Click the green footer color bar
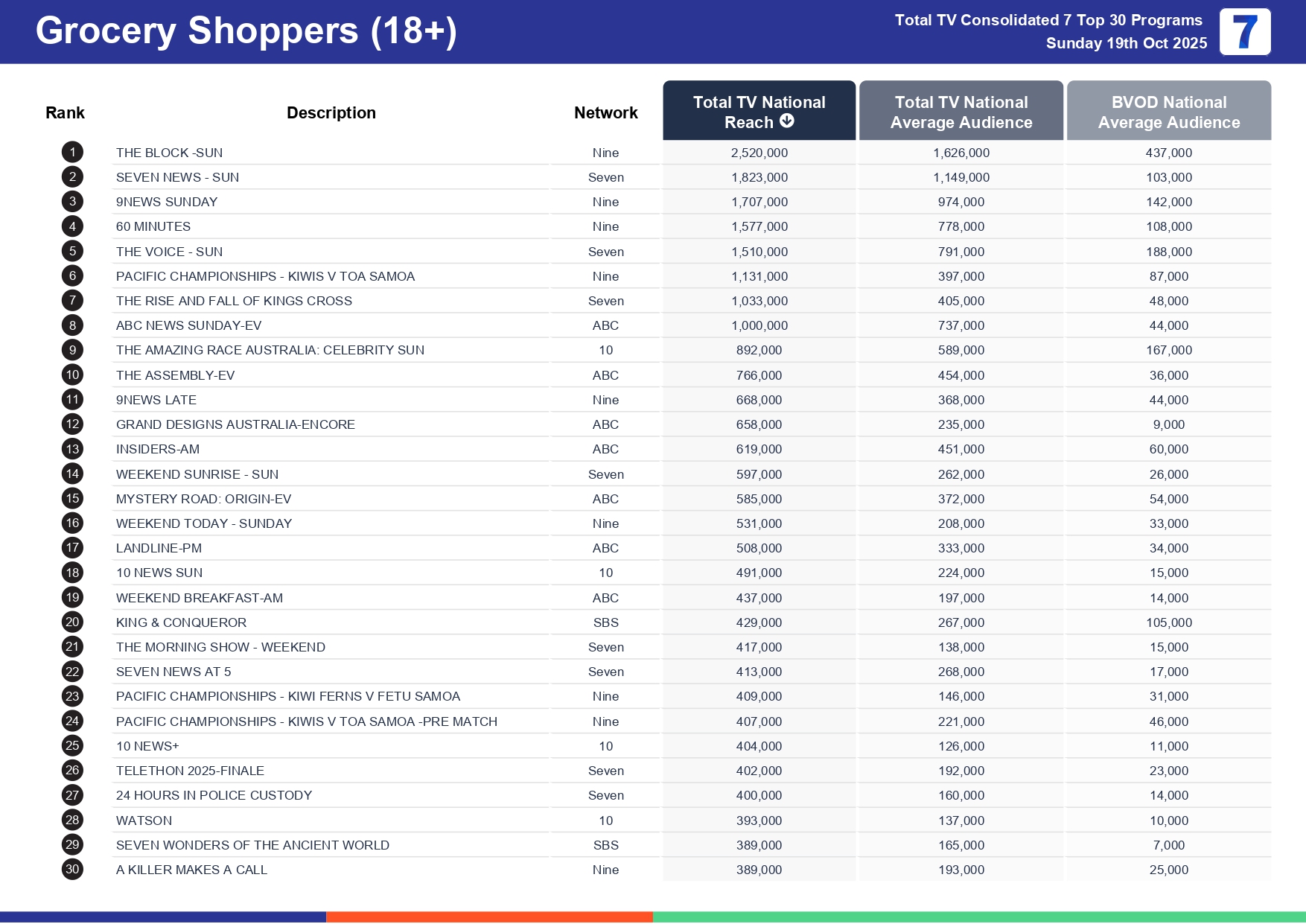The width and height of the screenshot is (1306, 924). [979, 917]
